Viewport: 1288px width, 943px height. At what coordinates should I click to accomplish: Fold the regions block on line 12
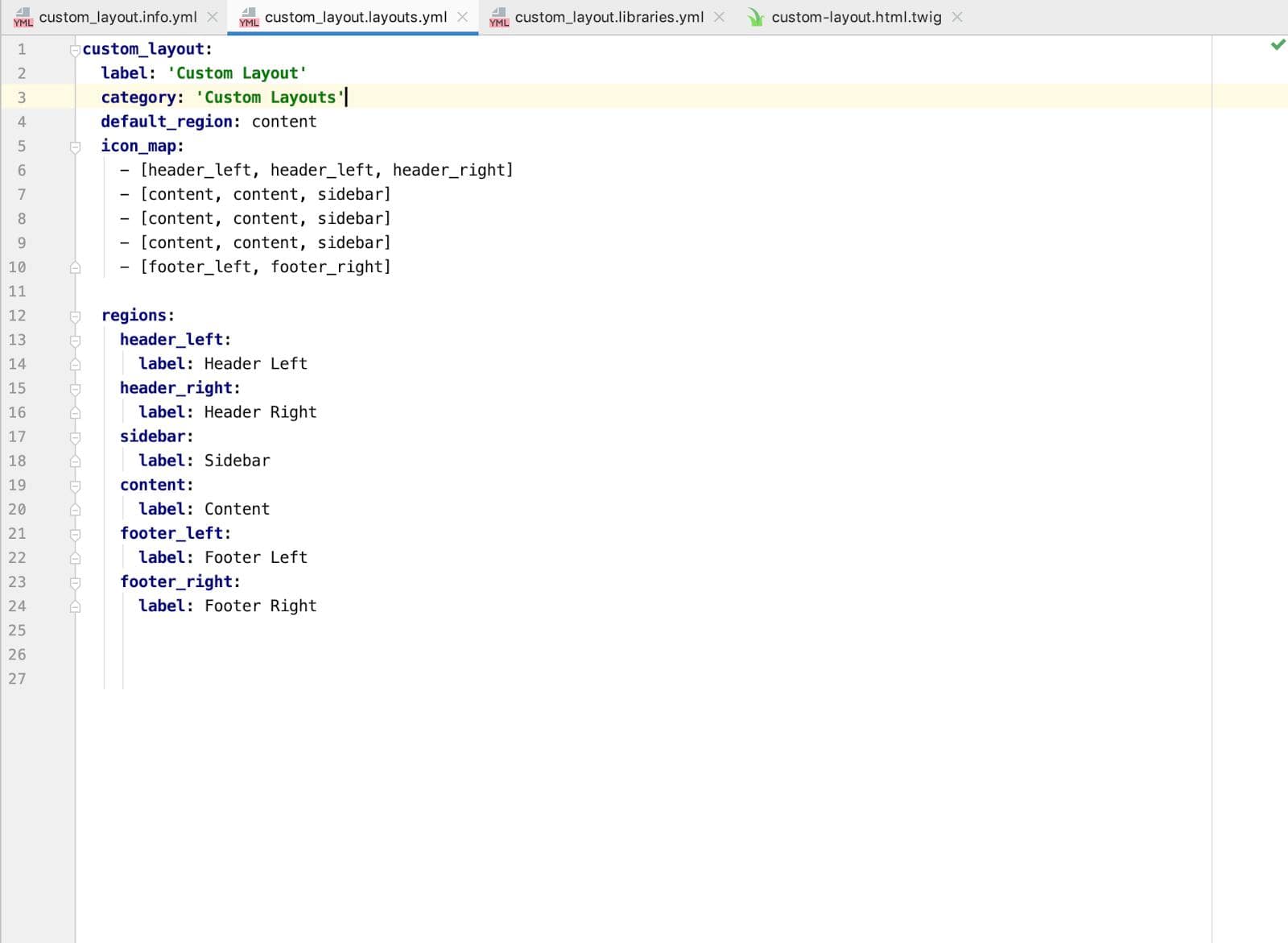[75, 316]
